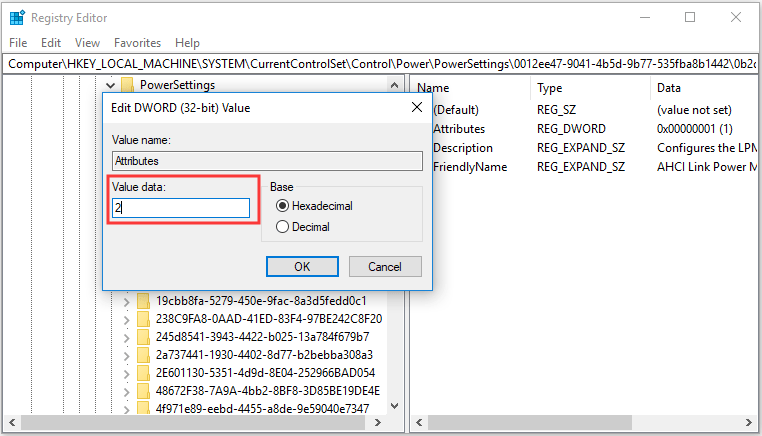Select the Hexadecimal base option
Viewport: 762px width, 436px height.
point(314,206)
